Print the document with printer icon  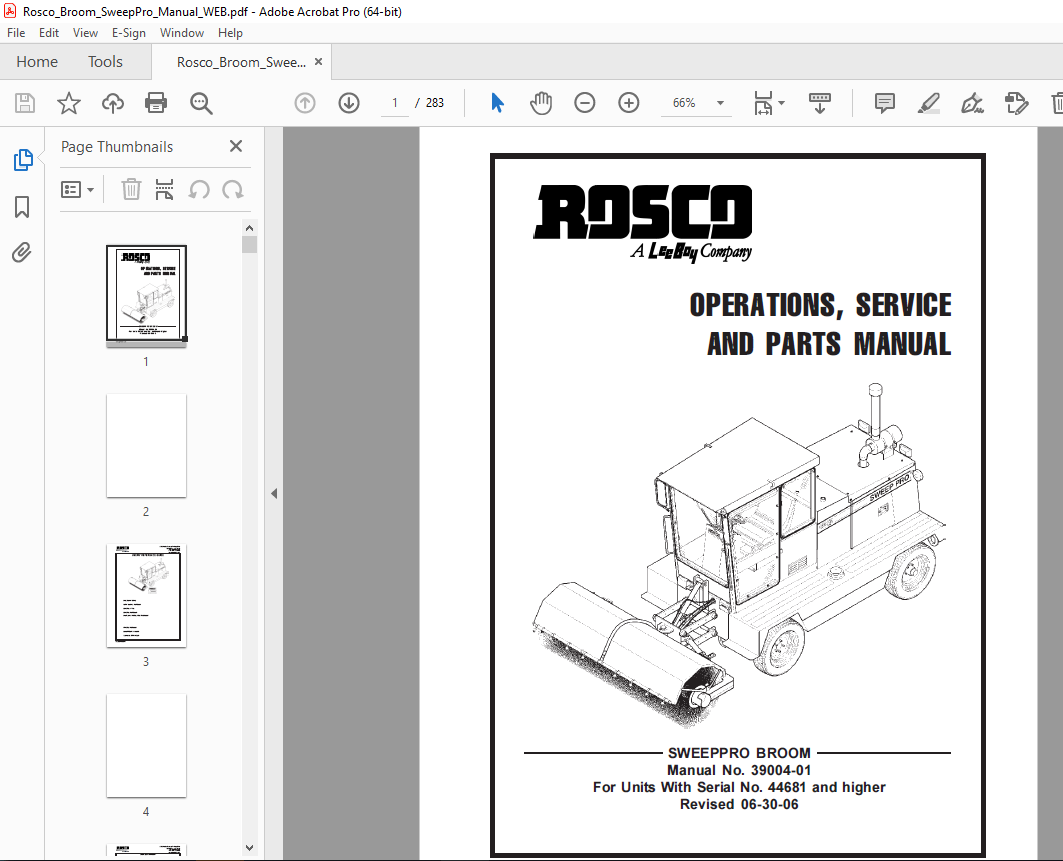point(156,103)
